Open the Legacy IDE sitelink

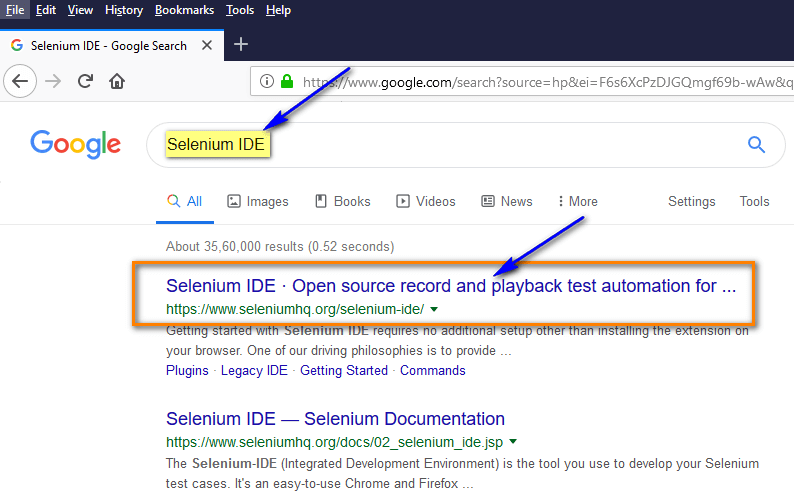[254, 371]
